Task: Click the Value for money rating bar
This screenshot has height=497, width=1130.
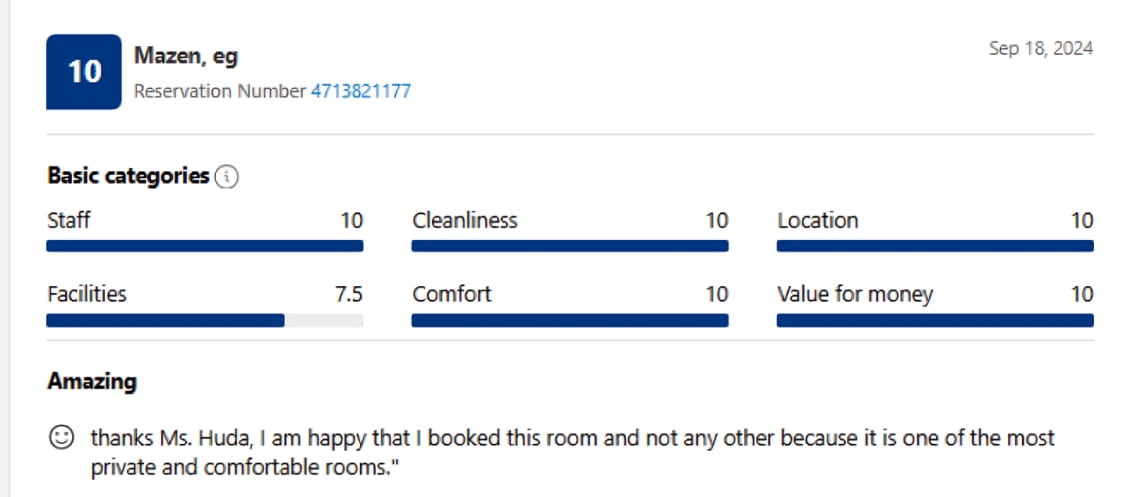Action: click(x=935, y=321)
